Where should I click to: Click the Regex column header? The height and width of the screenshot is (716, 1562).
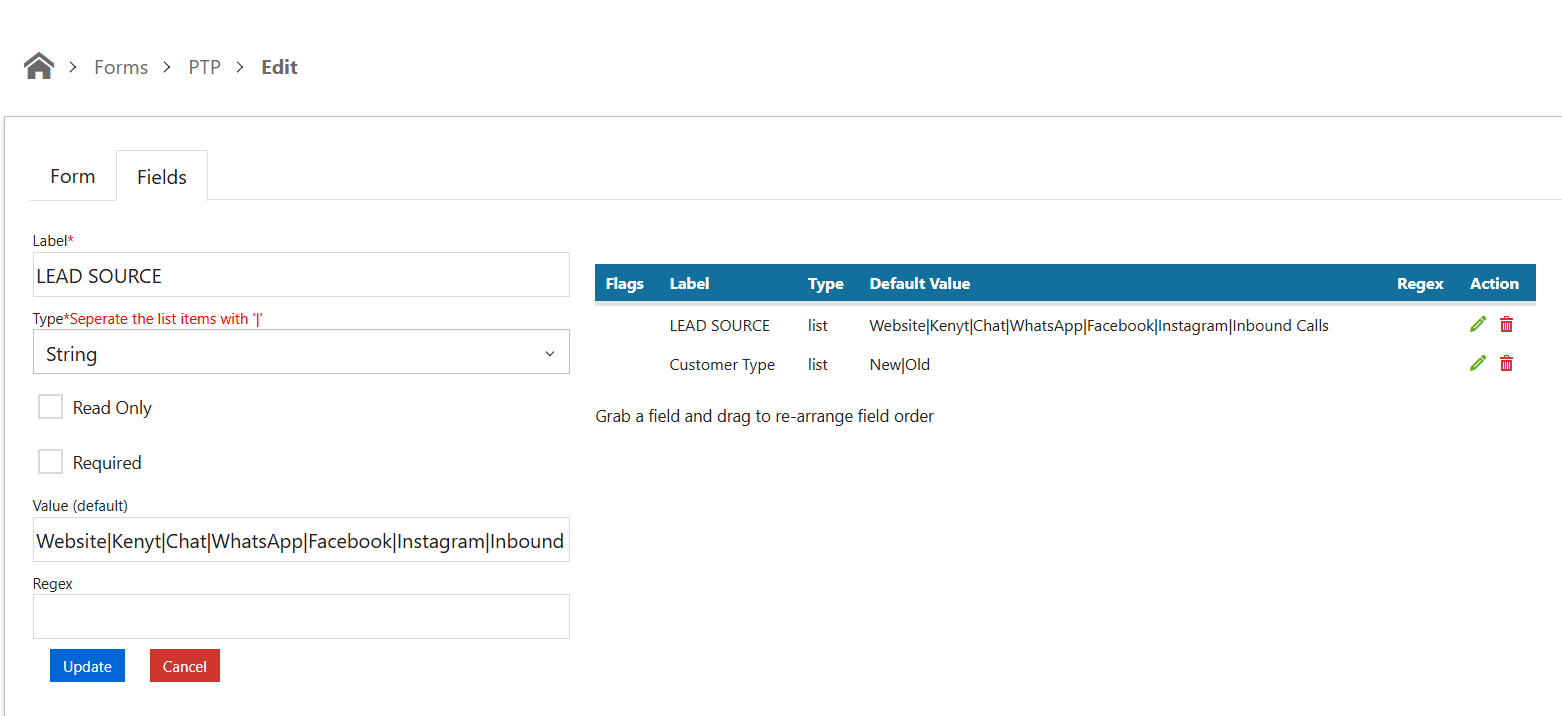[x=1420, y=284]
